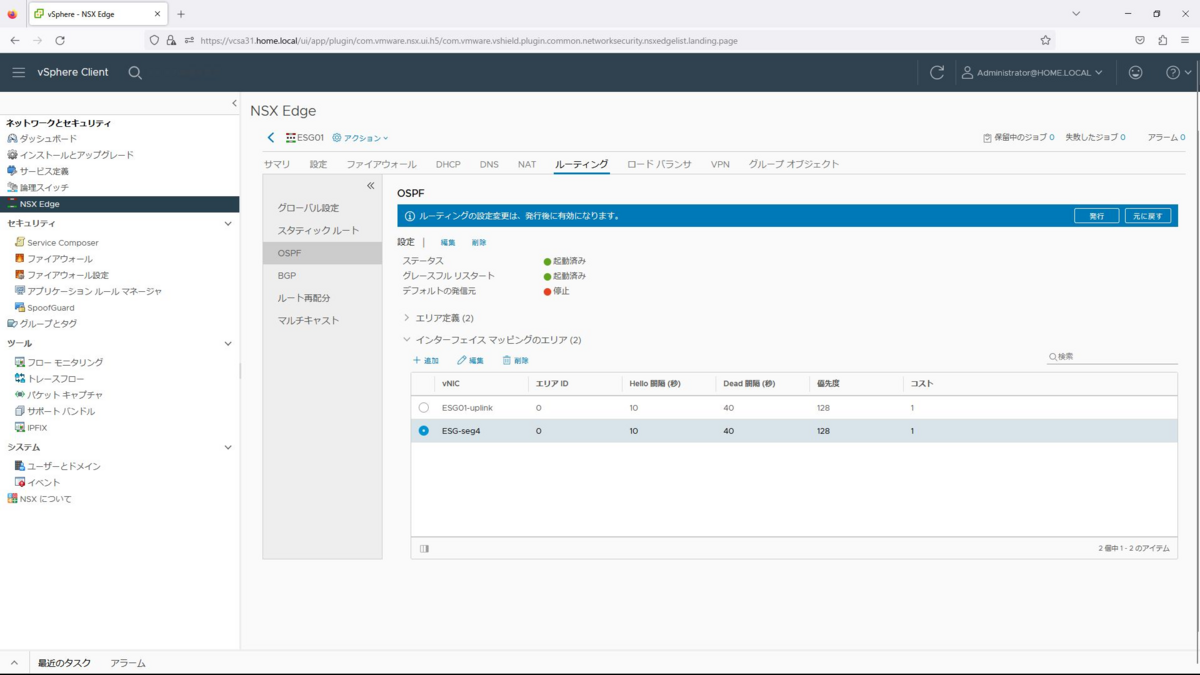Open ファイアウォール under セキュリティ
Screen dimensions: 1200x675
[x=59, y=259]
